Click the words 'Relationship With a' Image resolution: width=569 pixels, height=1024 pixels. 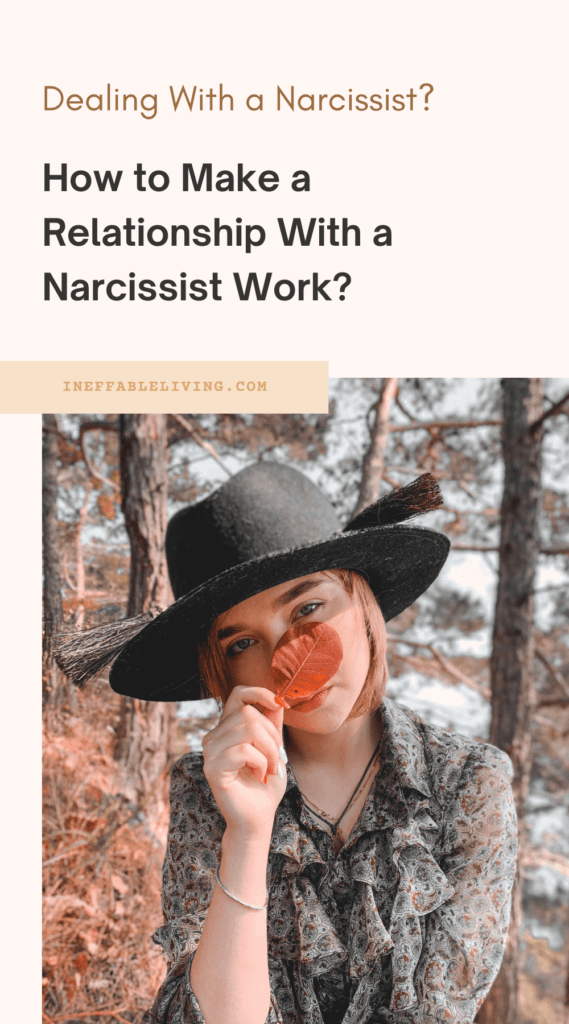point(218,233)
